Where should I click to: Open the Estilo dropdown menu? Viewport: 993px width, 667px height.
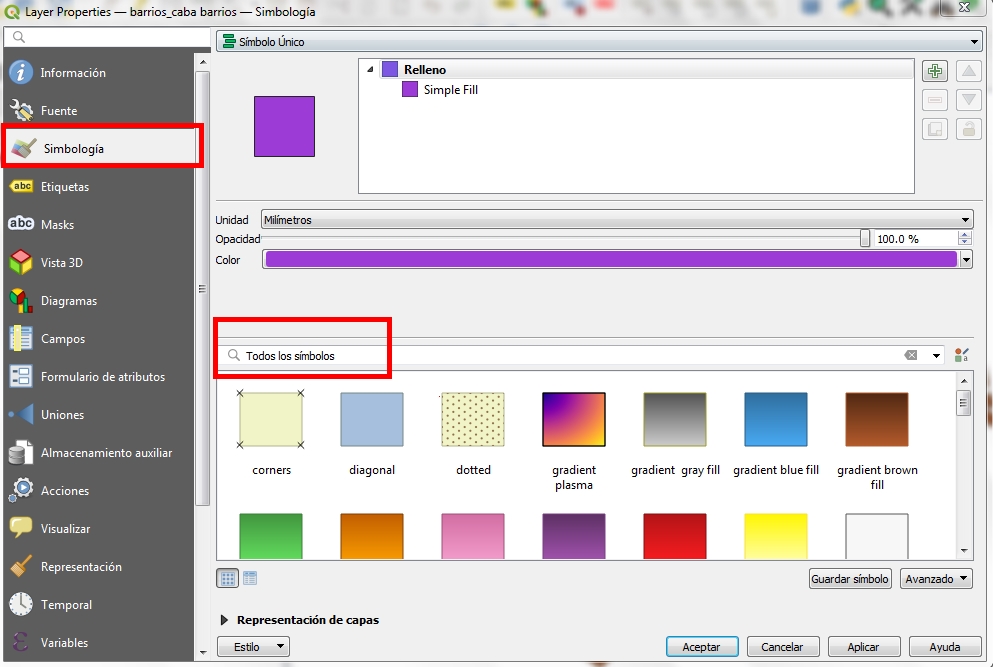(x=253, y=647)
